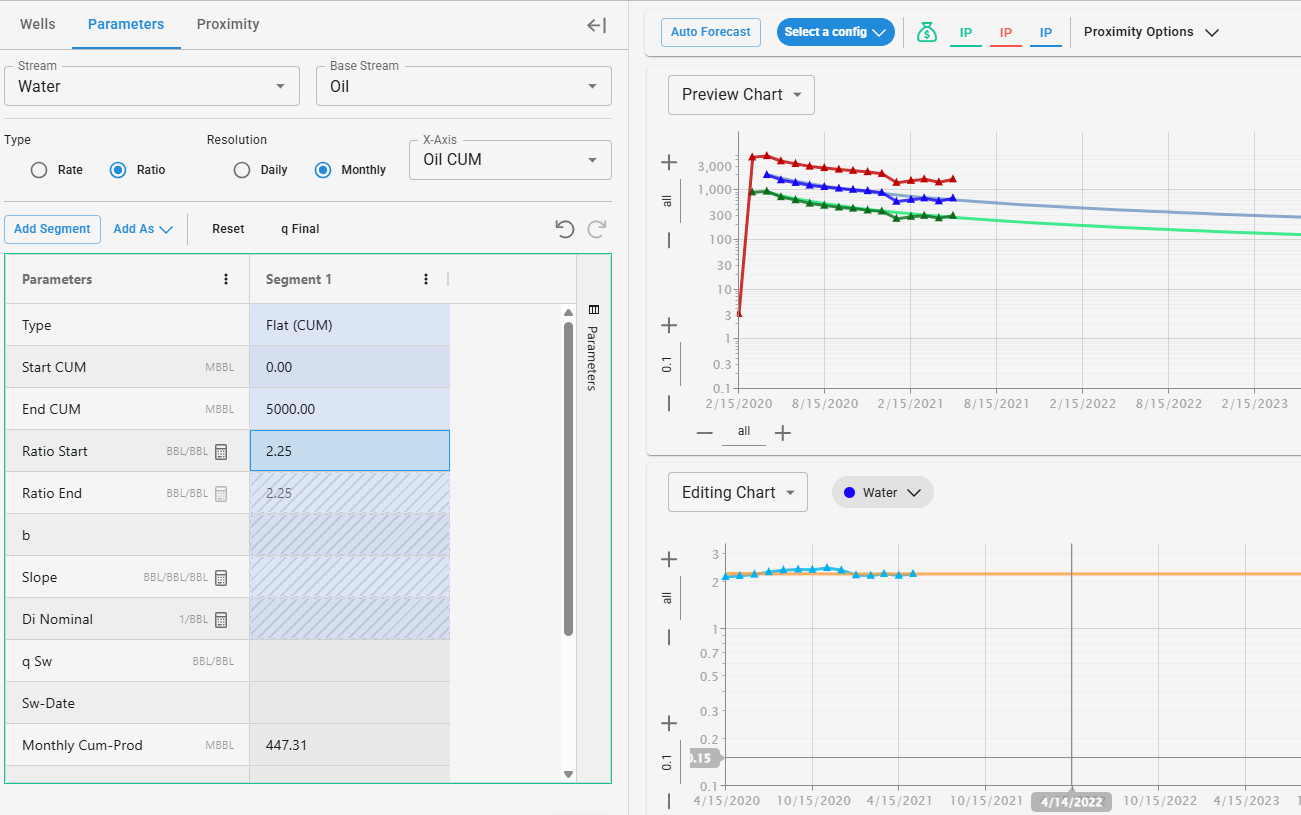Viewport: 1301px width, 815px height.
Task: Click the Auto Forecast button
Action: pyautogui.click(x=710, y=32)
